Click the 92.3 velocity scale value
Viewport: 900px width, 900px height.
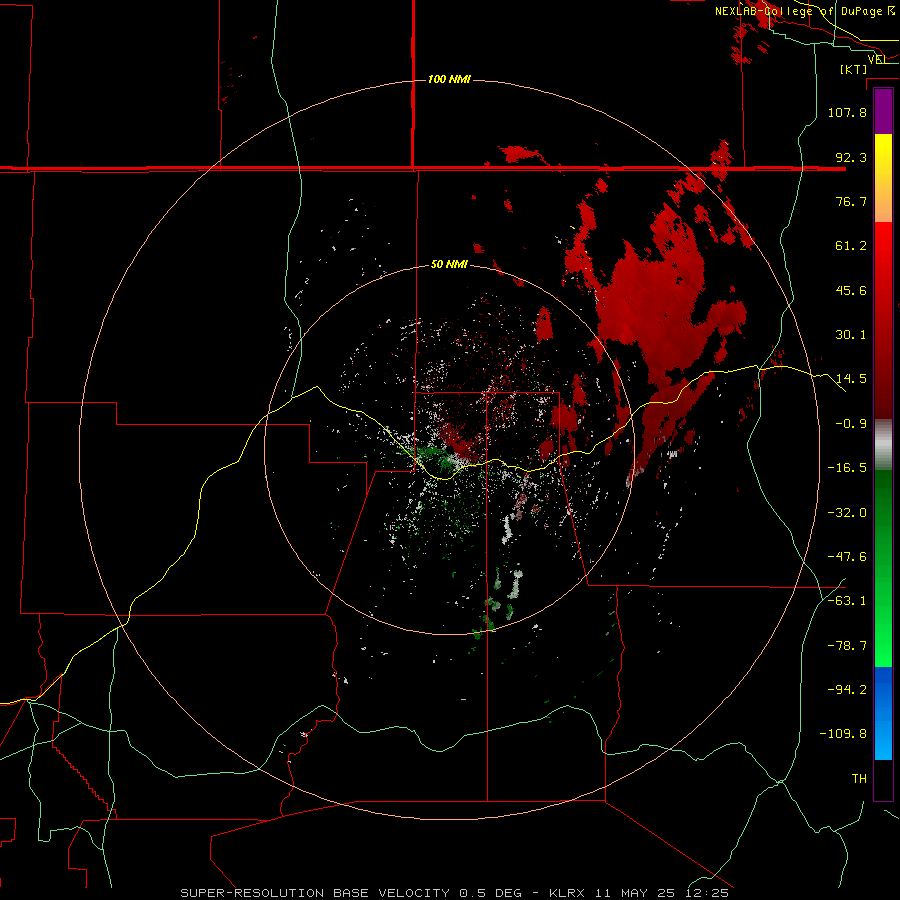pyautogui.click(x=851, y=157)
